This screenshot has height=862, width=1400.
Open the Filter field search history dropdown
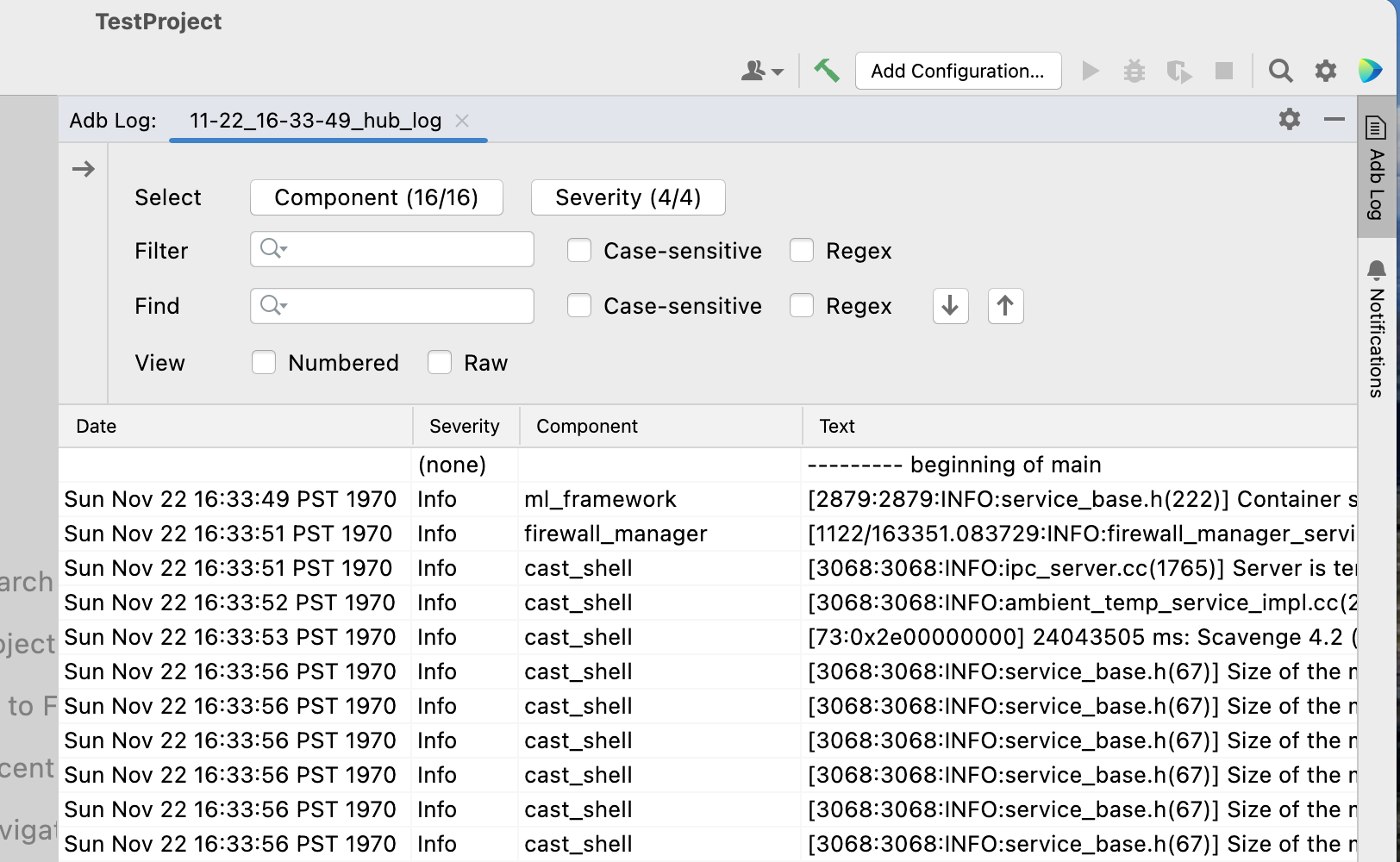(272, 249)
